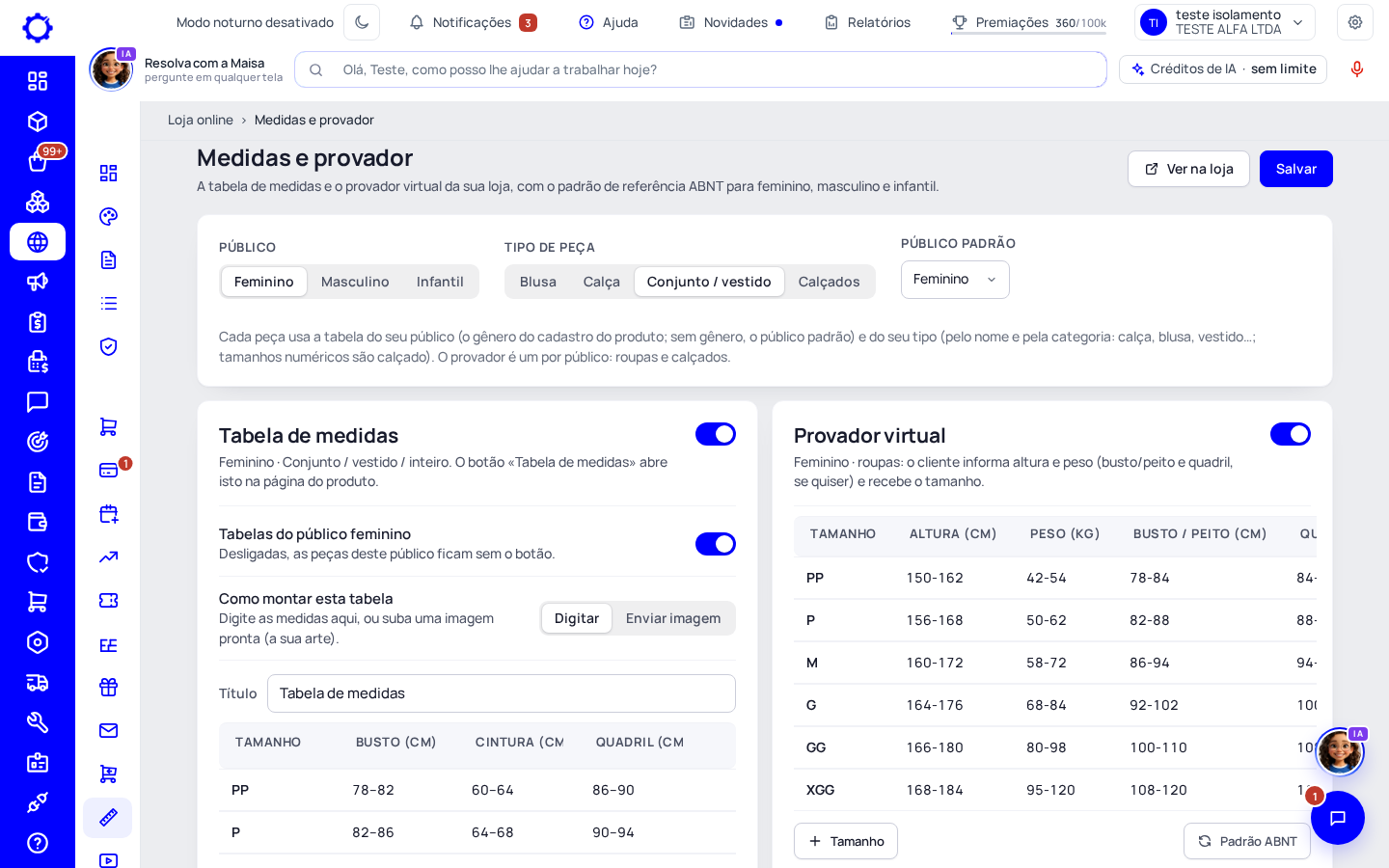Viewport: 1389px width, 868px height.
Task: Turn off Tabelas do público feminino switch
Action: 716,544
